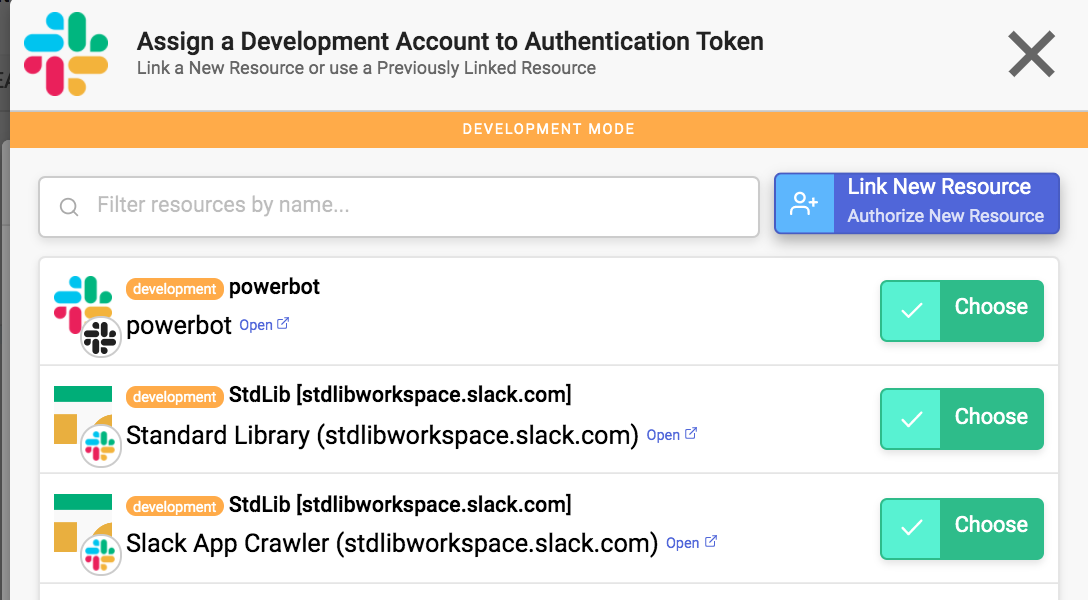Click the add-user icon on Link New Resource
Image resolution: width=1088 pixels, height=600 pixels.
(x=804, y=203)
